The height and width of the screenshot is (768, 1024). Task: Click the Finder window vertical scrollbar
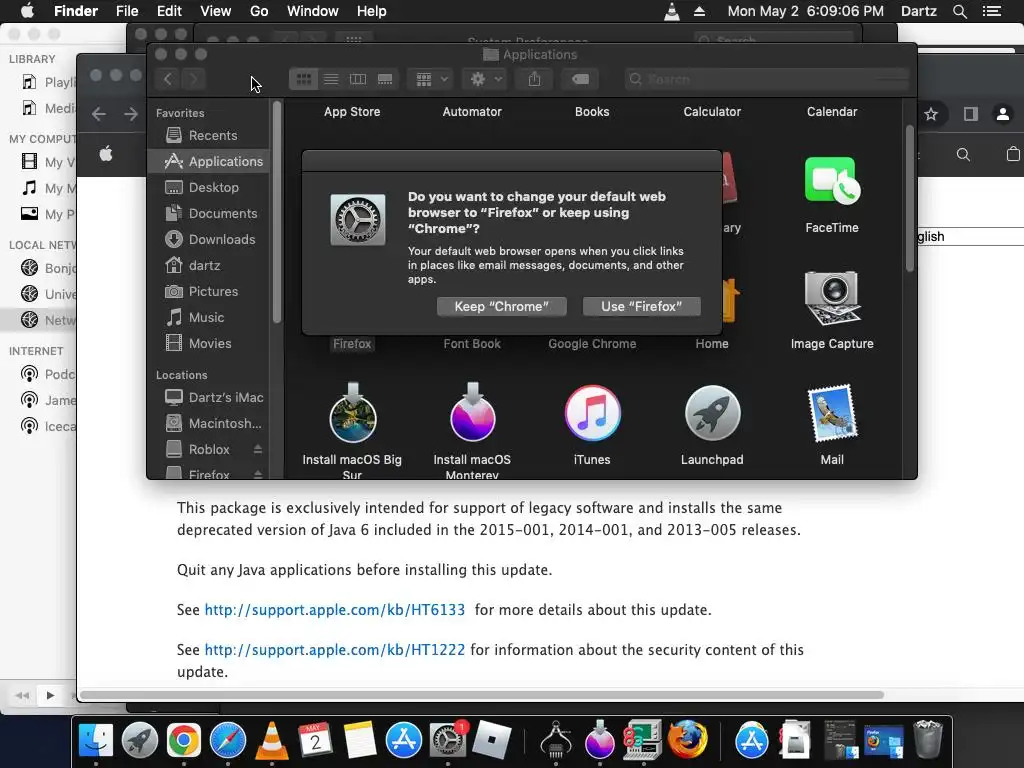tap(910, 198)
